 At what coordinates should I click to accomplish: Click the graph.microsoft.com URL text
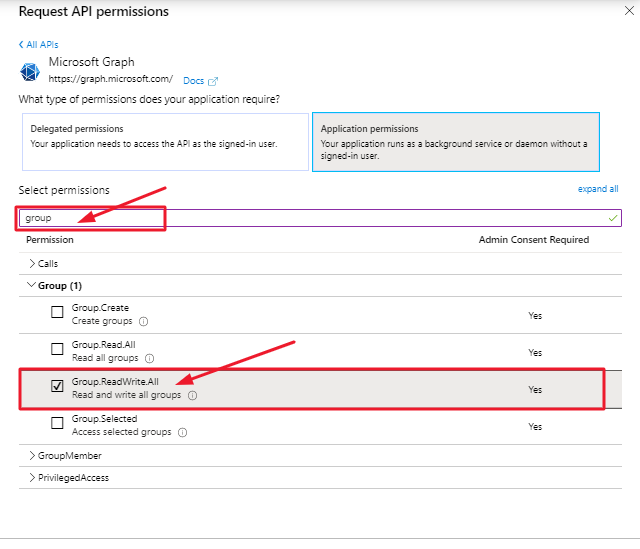[111, 79]
